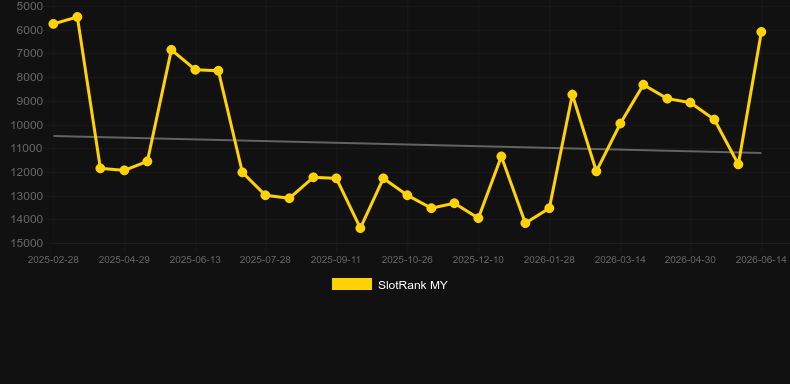Click the 9000 y-axis label
Viewport: 790px width, 384px height.
pyautogui.click(x=30, y=101)
